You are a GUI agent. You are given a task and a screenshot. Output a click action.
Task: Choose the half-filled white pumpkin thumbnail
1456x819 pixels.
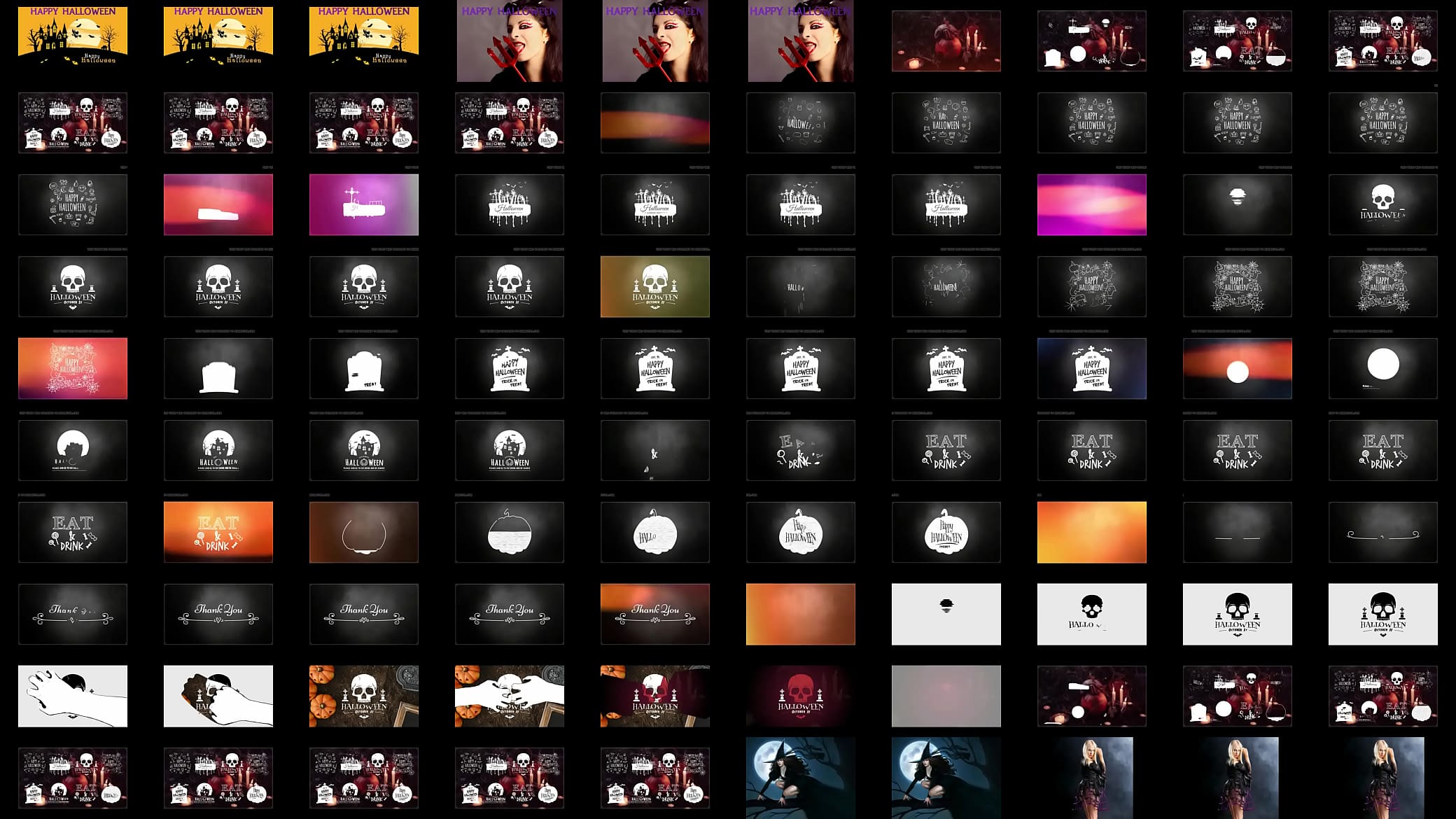tap(510, 532)
